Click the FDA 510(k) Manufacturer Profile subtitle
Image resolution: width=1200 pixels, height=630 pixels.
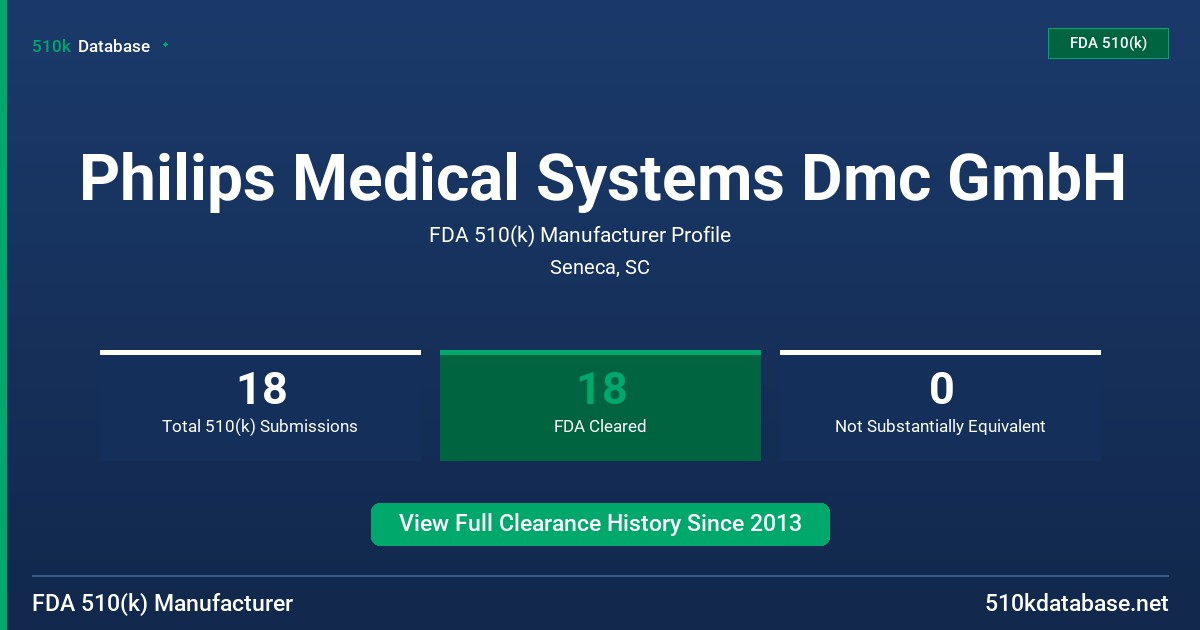pyautogui.click(x=580, y=235)
